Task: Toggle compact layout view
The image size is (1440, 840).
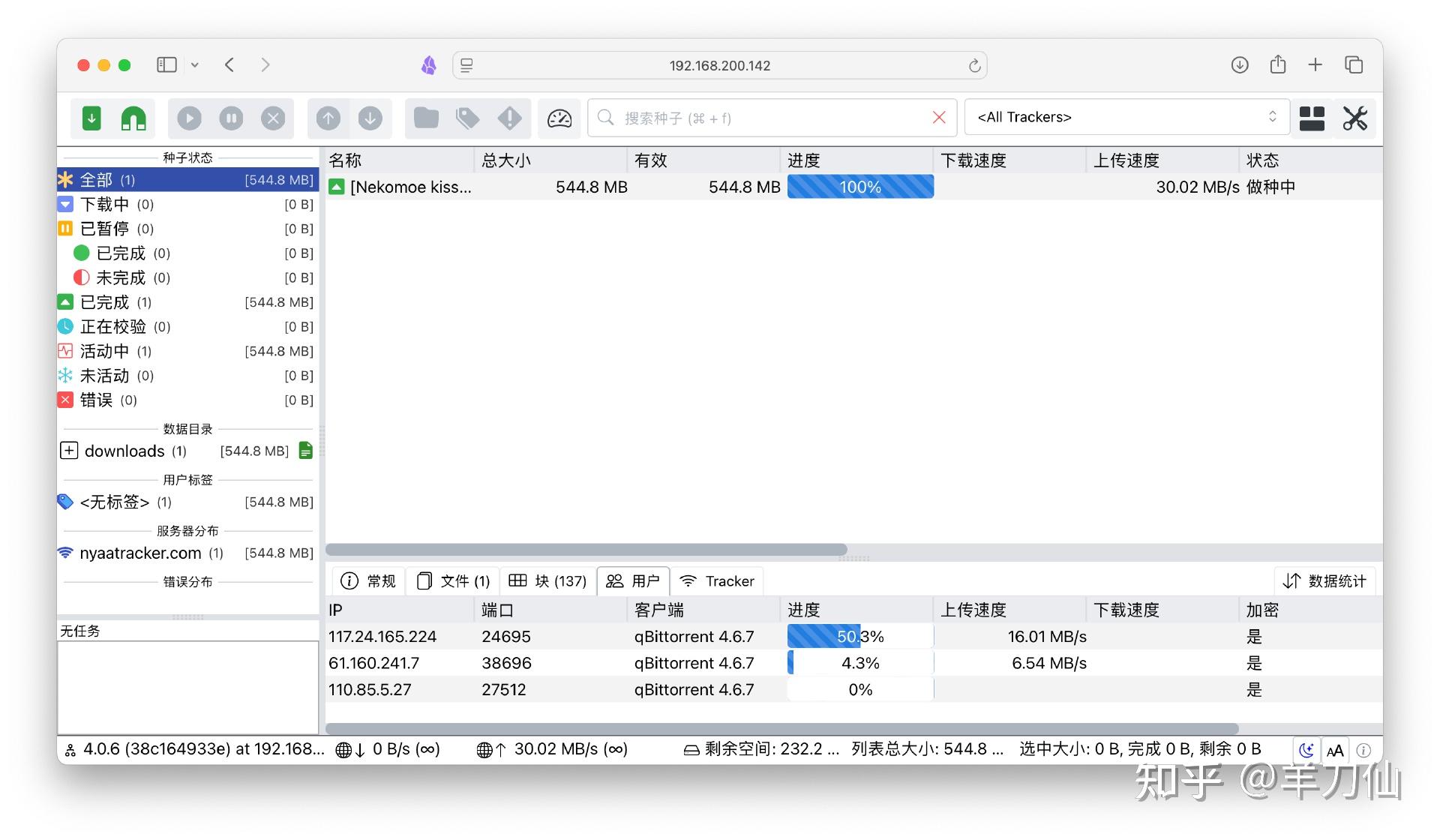Action: pos(1311,118)
